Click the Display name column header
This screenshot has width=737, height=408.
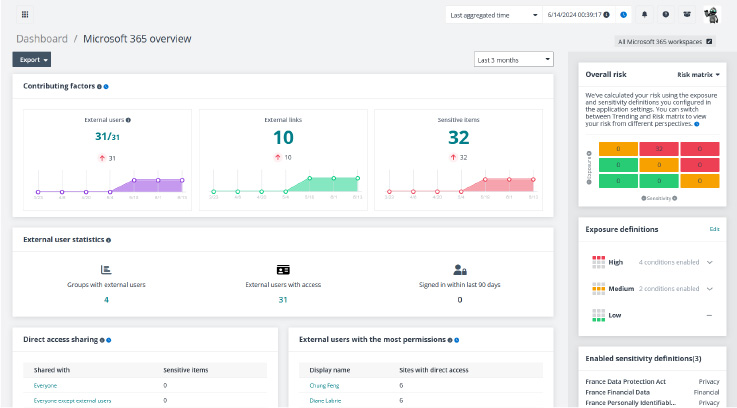pos(329,370)
